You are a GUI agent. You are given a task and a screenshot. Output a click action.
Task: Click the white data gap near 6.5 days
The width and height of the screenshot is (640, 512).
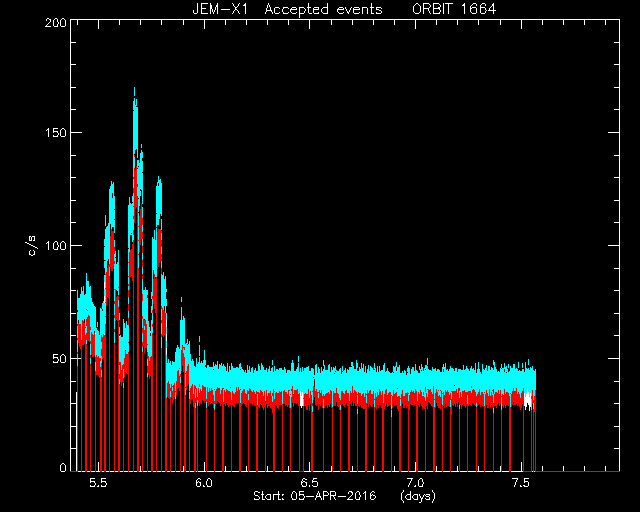pos(302,399)
